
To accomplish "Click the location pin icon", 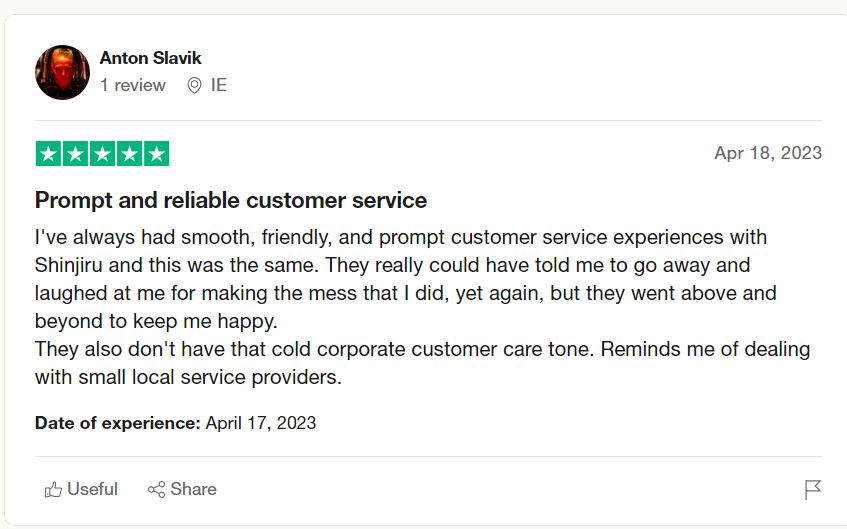I will click(195, 85).
